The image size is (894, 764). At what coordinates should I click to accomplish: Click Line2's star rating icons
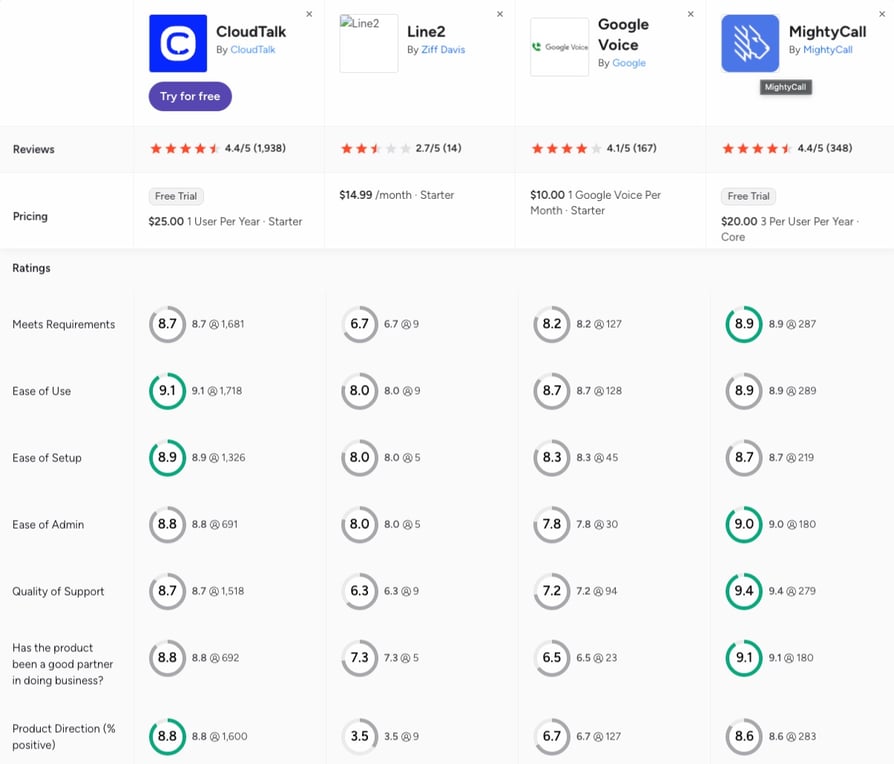376,149
